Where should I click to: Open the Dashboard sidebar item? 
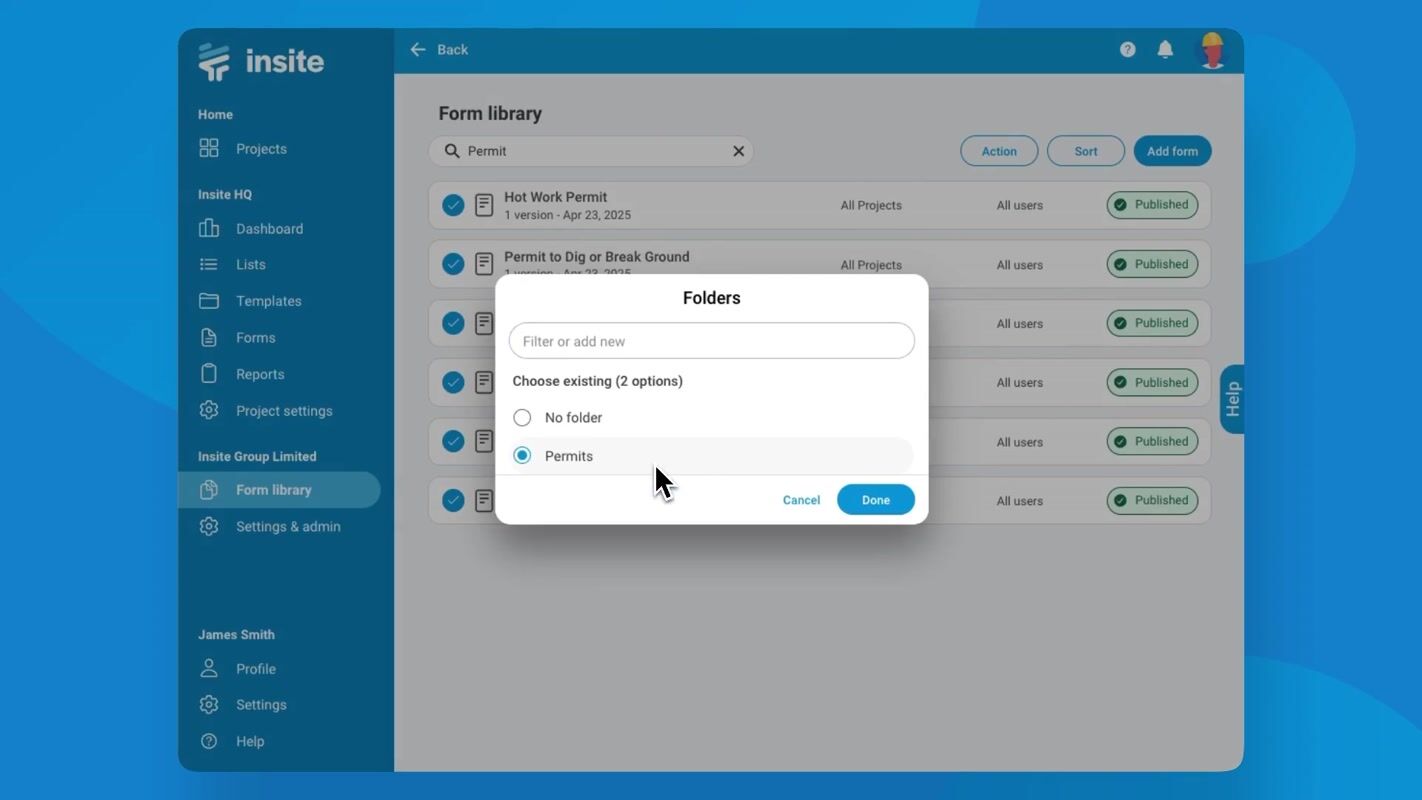tap(269, 229)
